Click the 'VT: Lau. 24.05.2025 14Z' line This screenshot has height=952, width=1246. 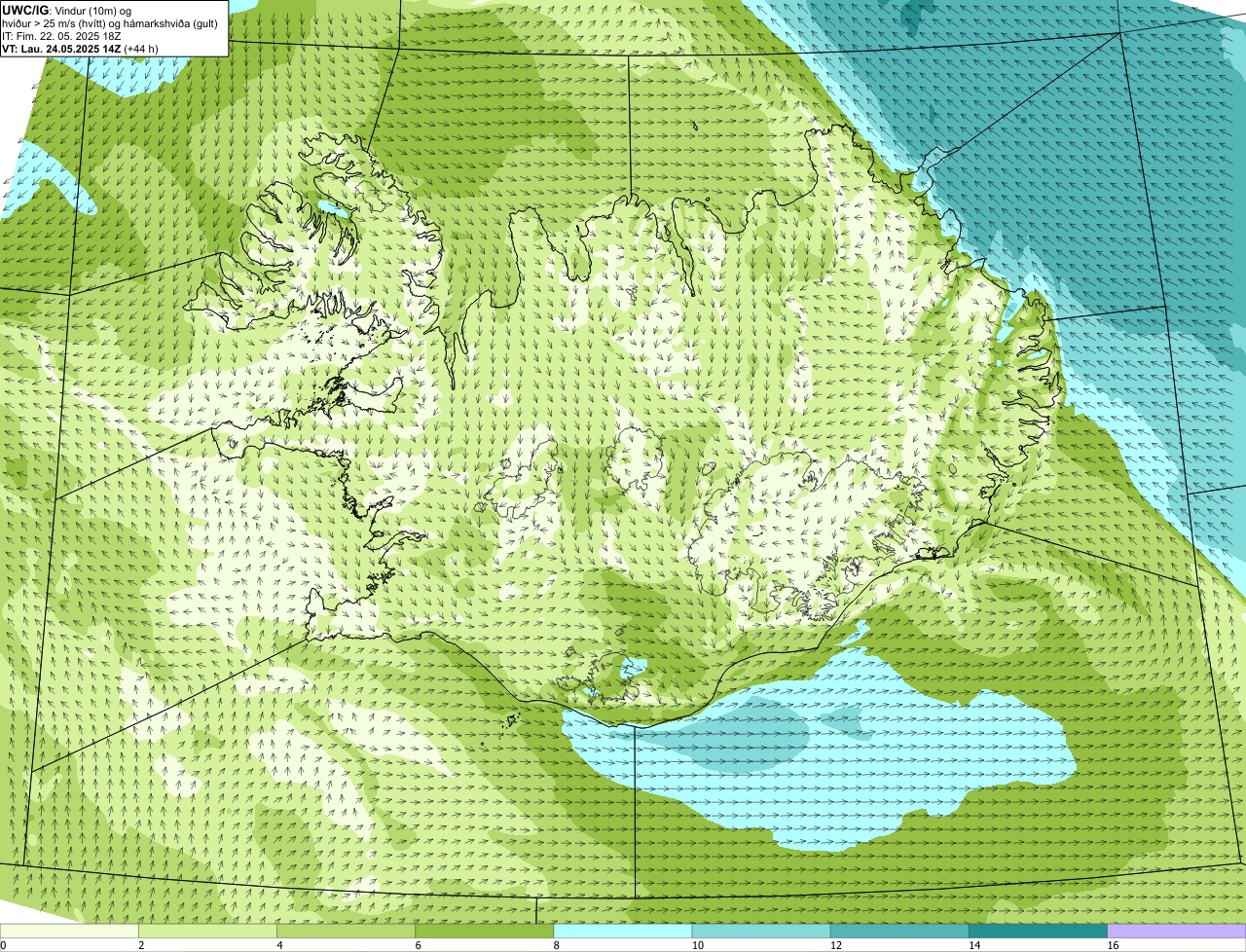pyautogui.click(x=81, y=49)
